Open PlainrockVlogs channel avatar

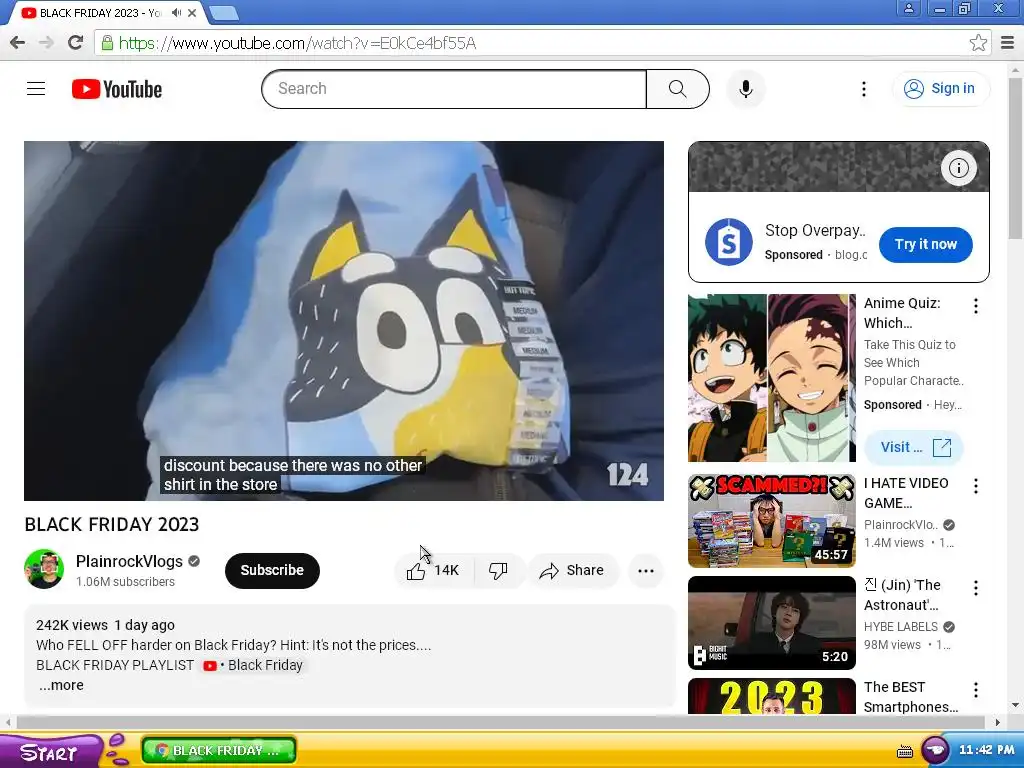(x=44, y=569)
